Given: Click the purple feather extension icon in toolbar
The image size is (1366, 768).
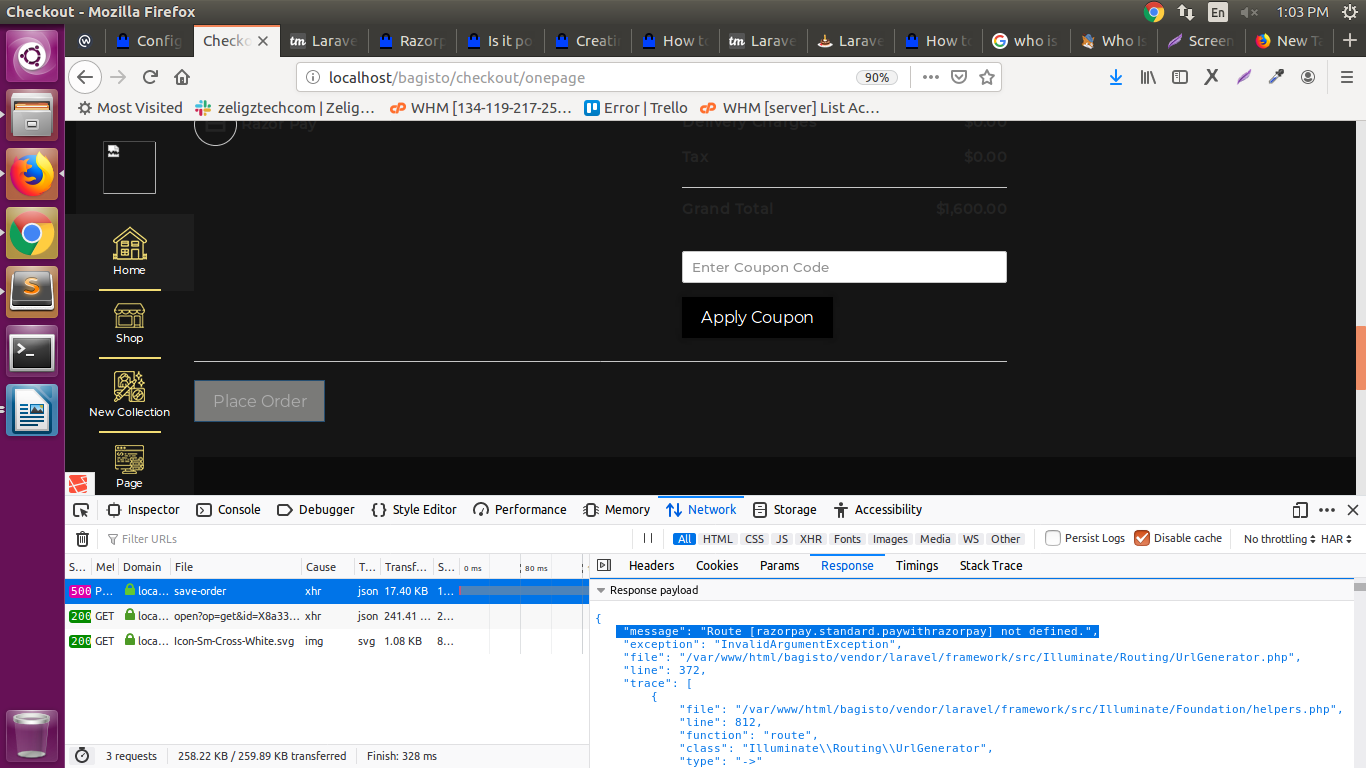Looking at the screenshot, I should tap(1243, 77).
